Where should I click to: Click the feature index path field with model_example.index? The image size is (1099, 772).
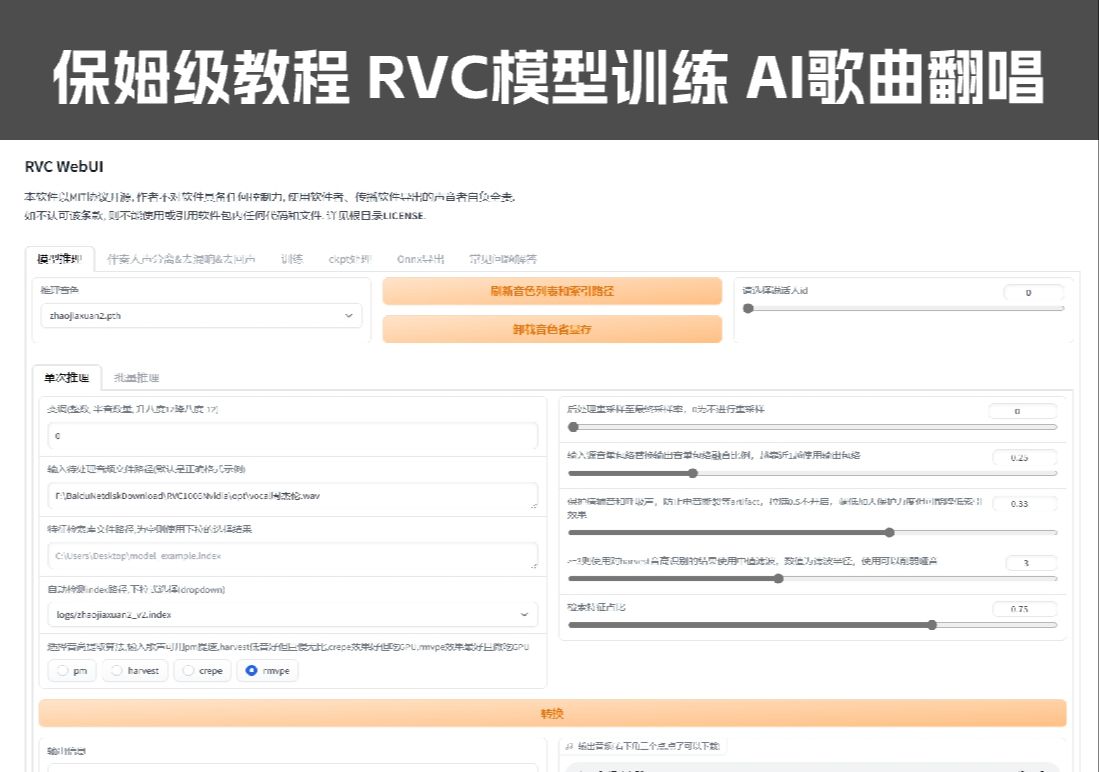(292, 555)
